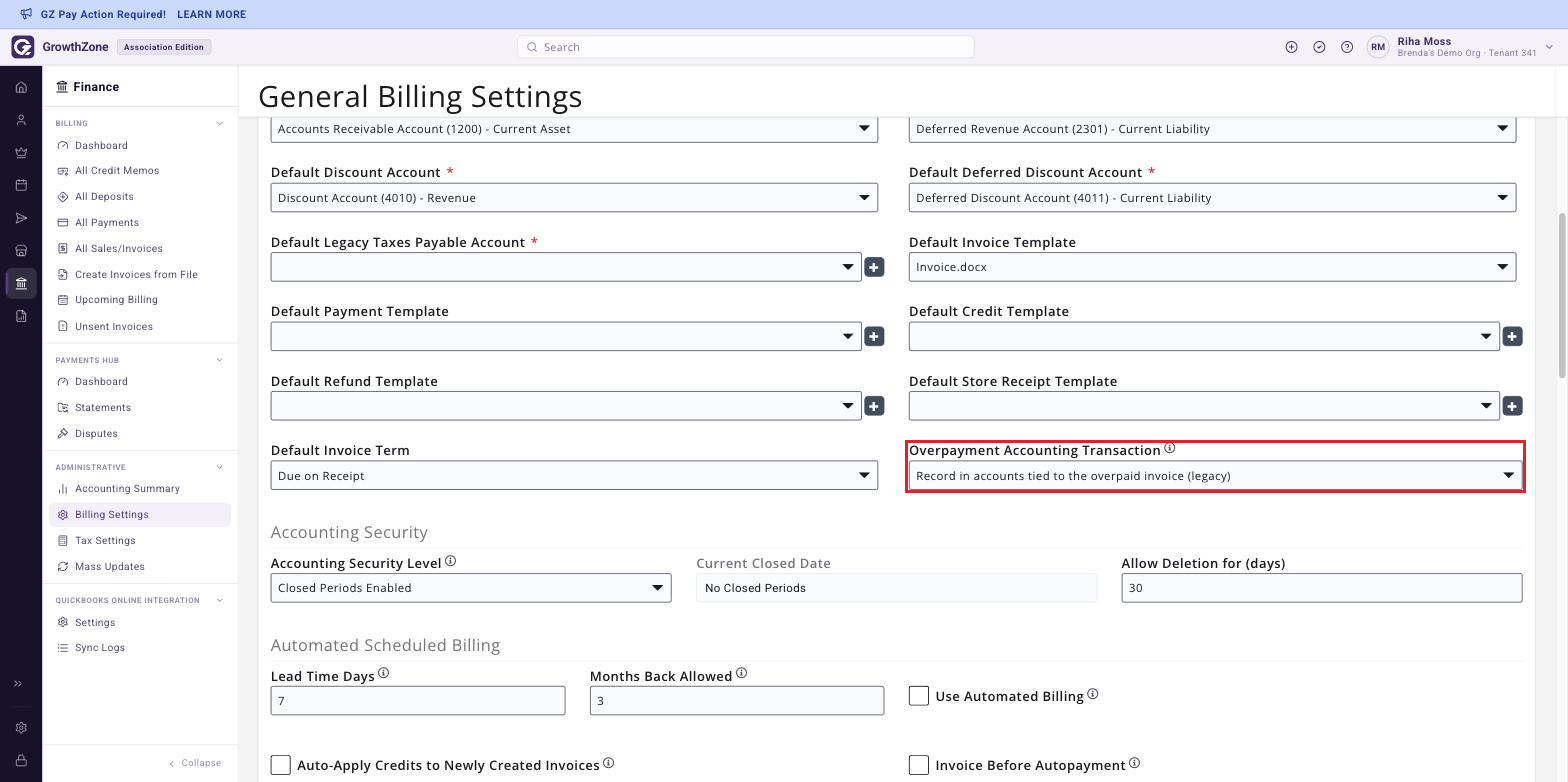This screenshot has width=1568, height=782.
Task: Open the Store icon in left rail
Action: tap(21, 250)
